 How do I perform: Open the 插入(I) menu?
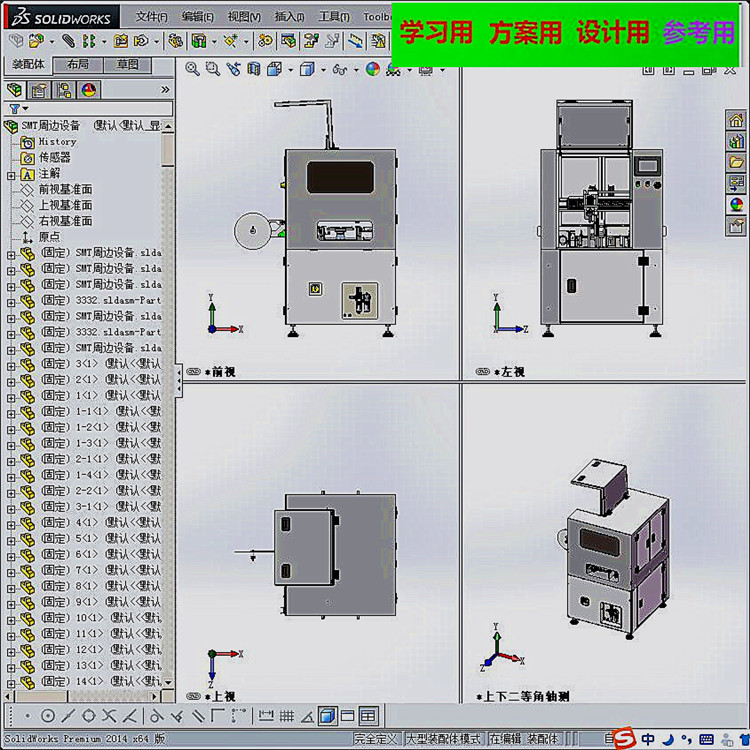(x=289, y=17)
